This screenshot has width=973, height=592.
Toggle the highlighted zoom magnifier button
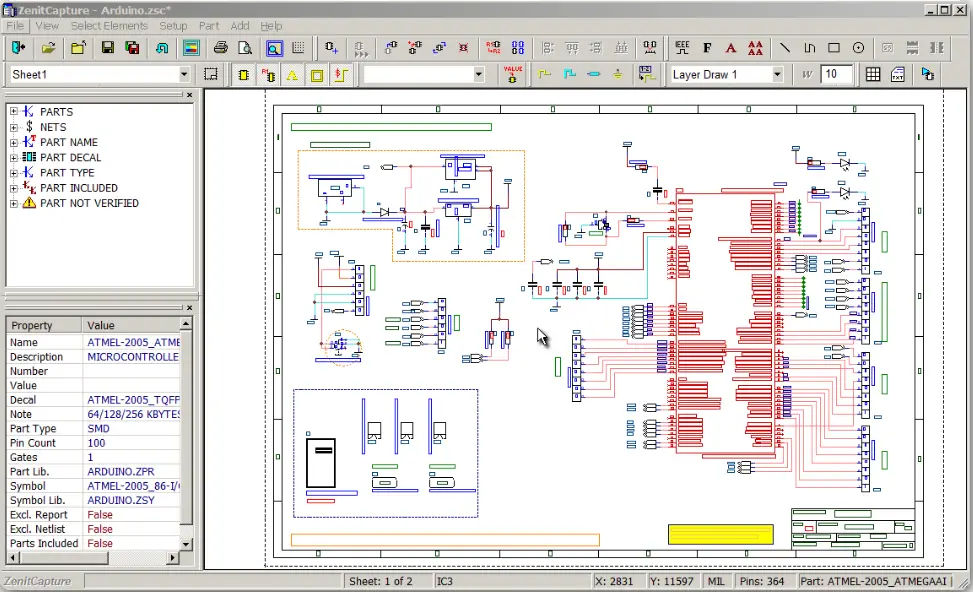(274, 48)
